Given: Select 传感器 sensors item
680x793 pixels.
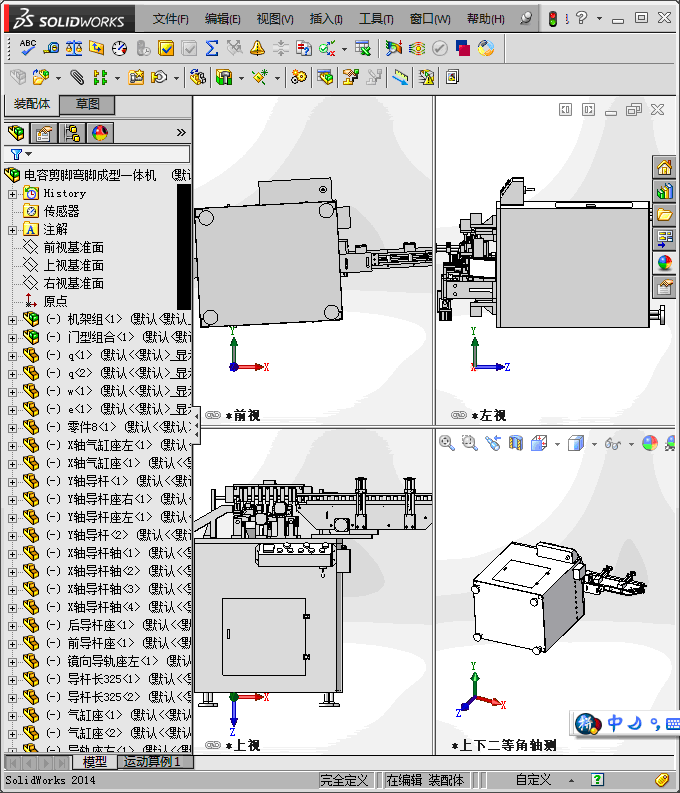Looking at the screenshot, I should [x=61, y=211].
